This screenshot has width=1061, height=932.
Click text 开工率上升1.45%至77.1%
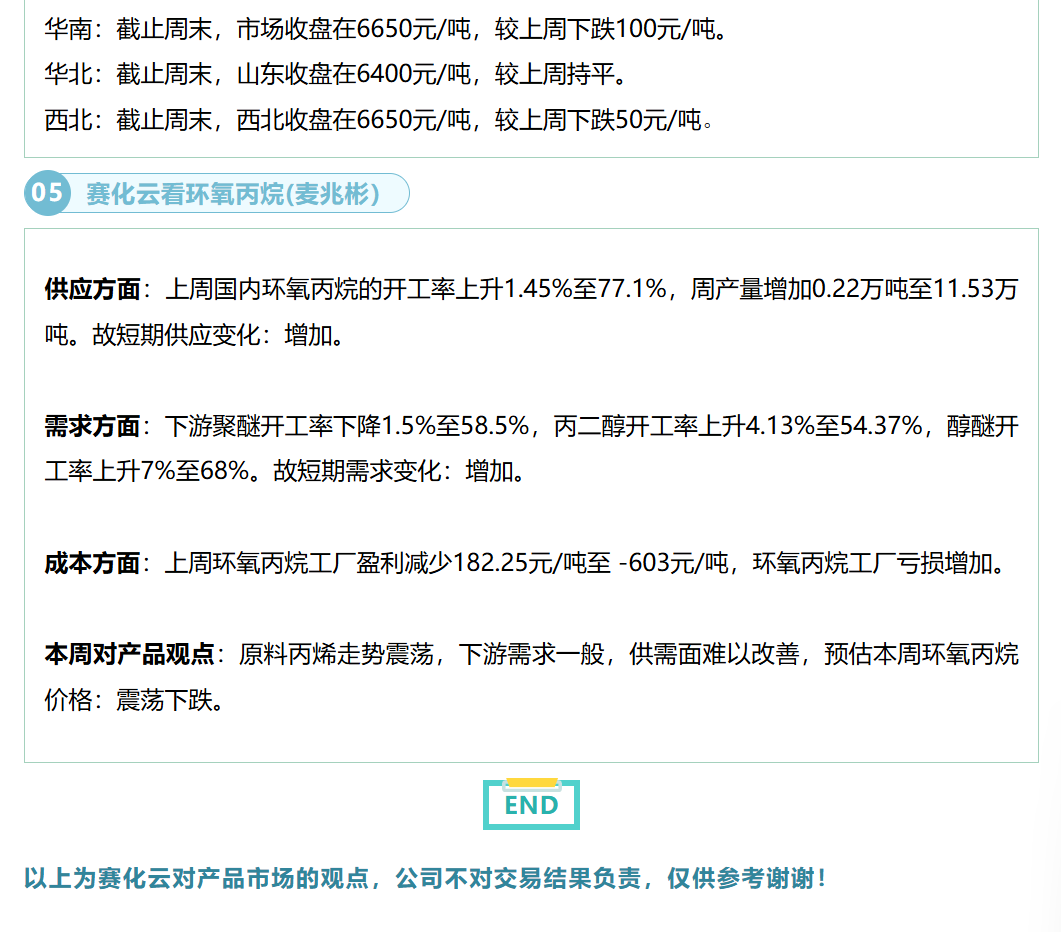click(524, 289)
